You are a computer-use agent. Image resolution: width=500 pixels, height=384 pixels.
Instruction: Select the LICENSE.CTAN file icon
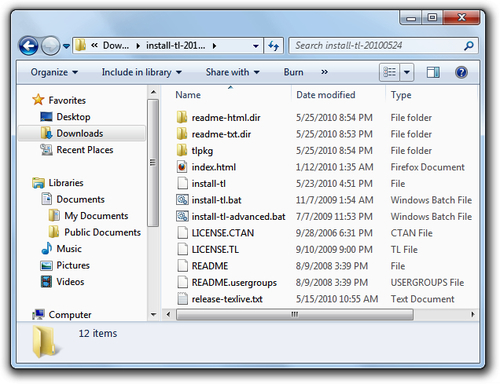(x=182, y=233)
